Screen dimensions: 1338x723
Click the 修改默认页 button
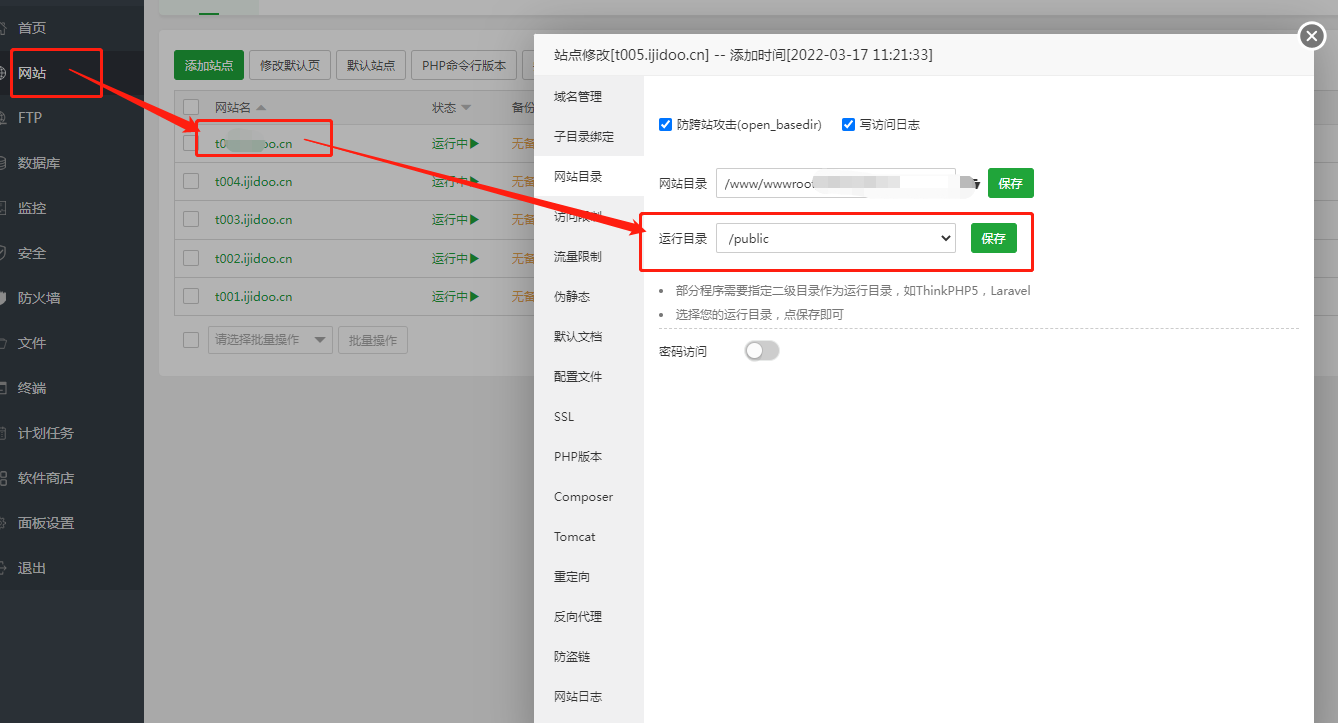290,65
